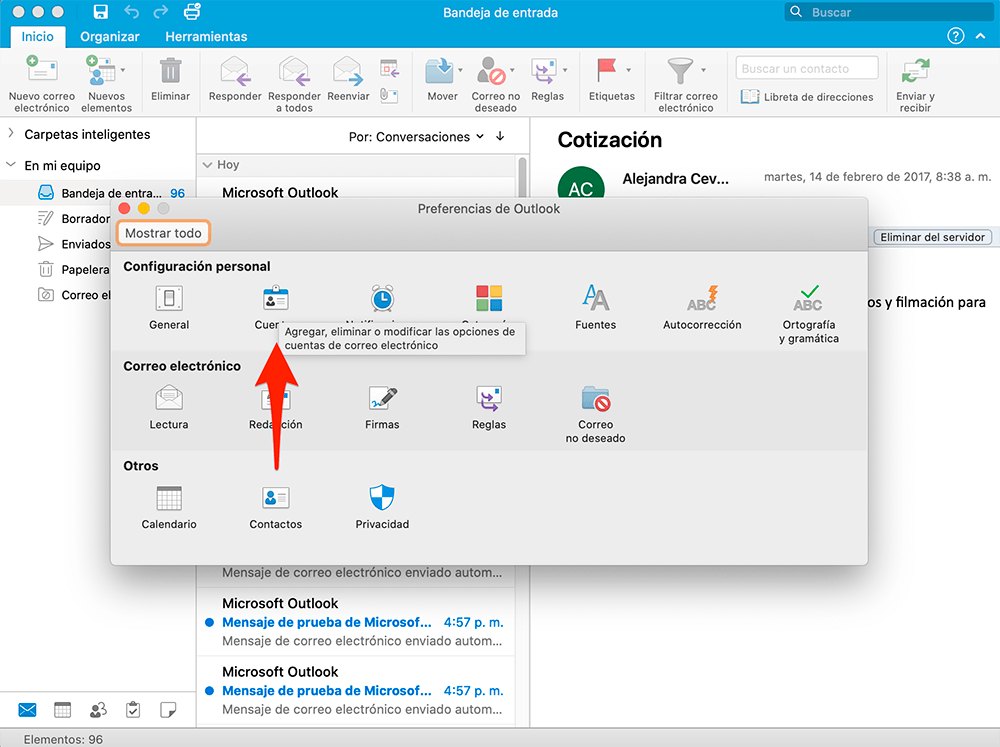Switch to People view in bottom bar
This screenshot has width=1000, height=747.
[x=98, y=709]
